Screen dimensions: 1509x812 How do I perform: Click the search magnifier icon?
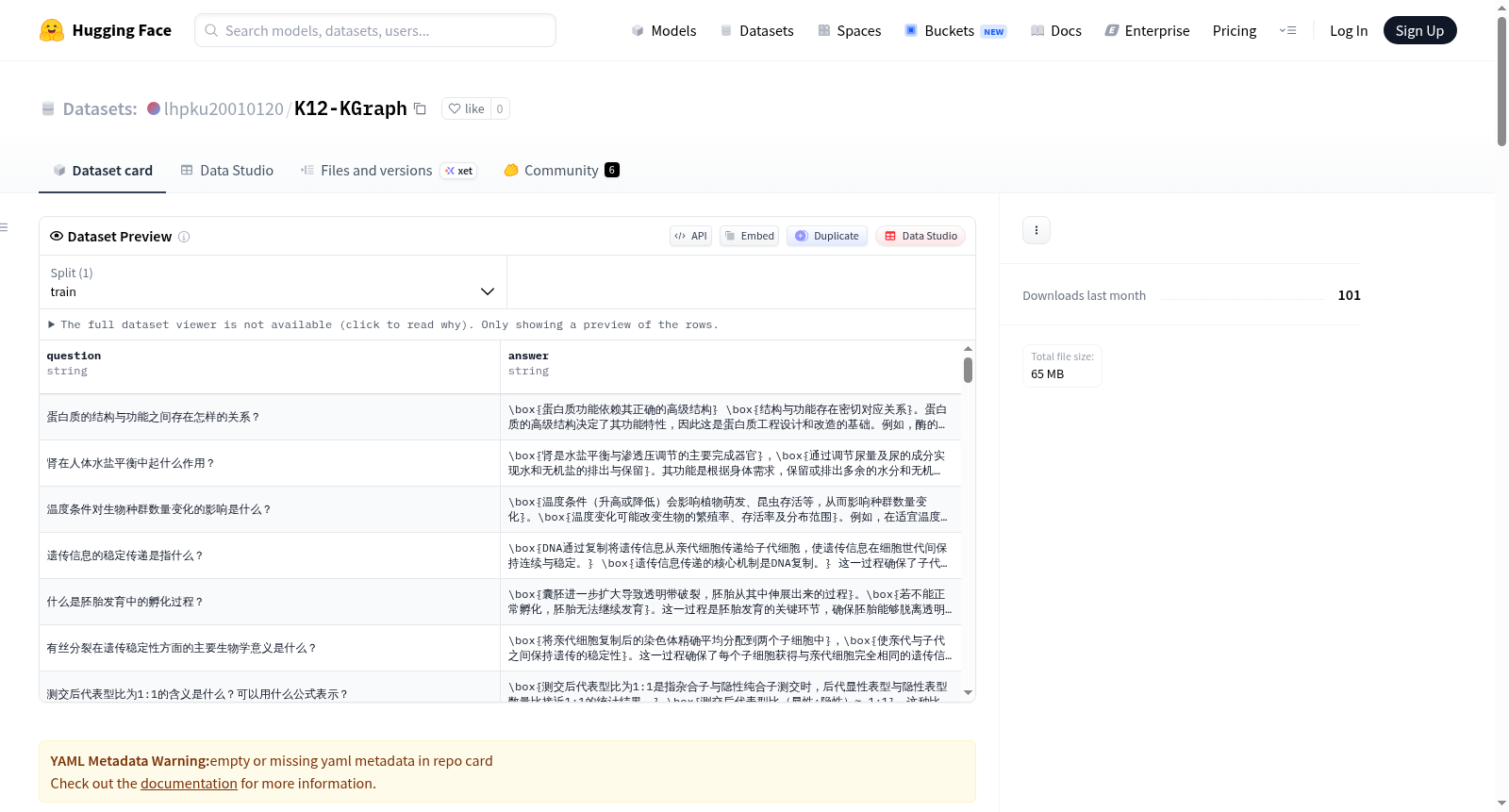[x=211, y=30]
